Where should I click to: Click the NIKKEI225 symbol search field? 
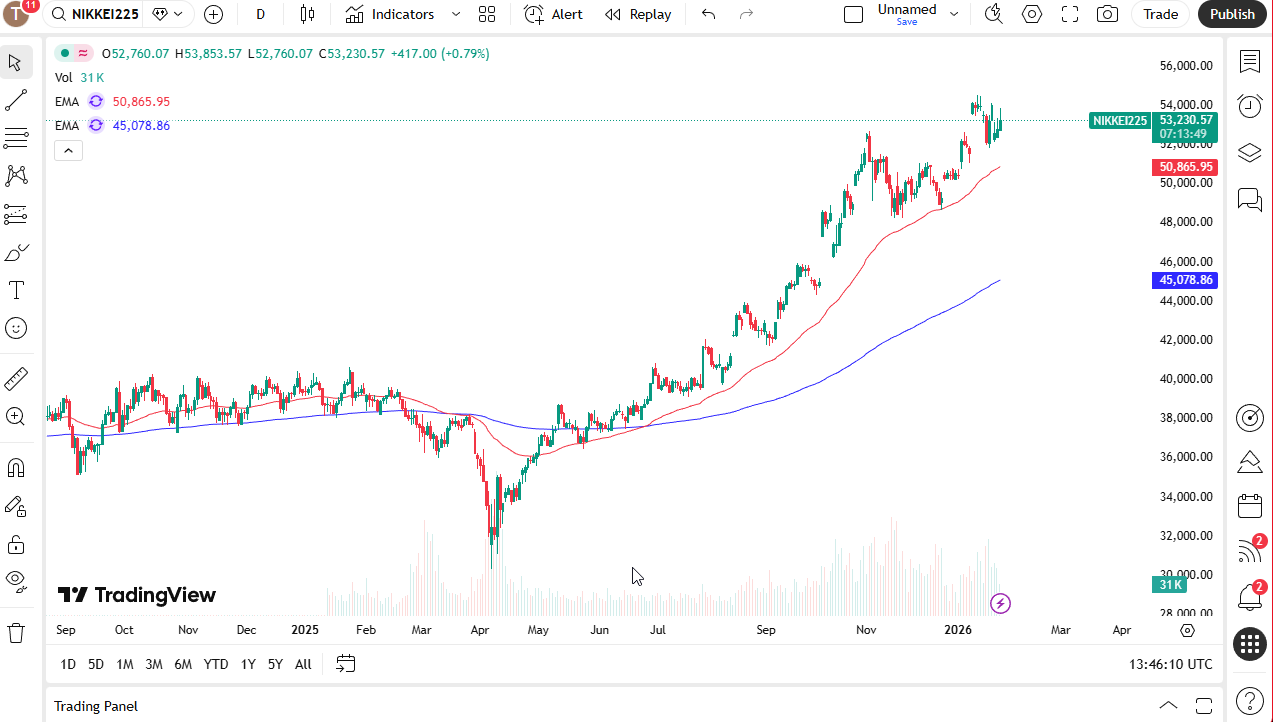[x=95, y=14]
